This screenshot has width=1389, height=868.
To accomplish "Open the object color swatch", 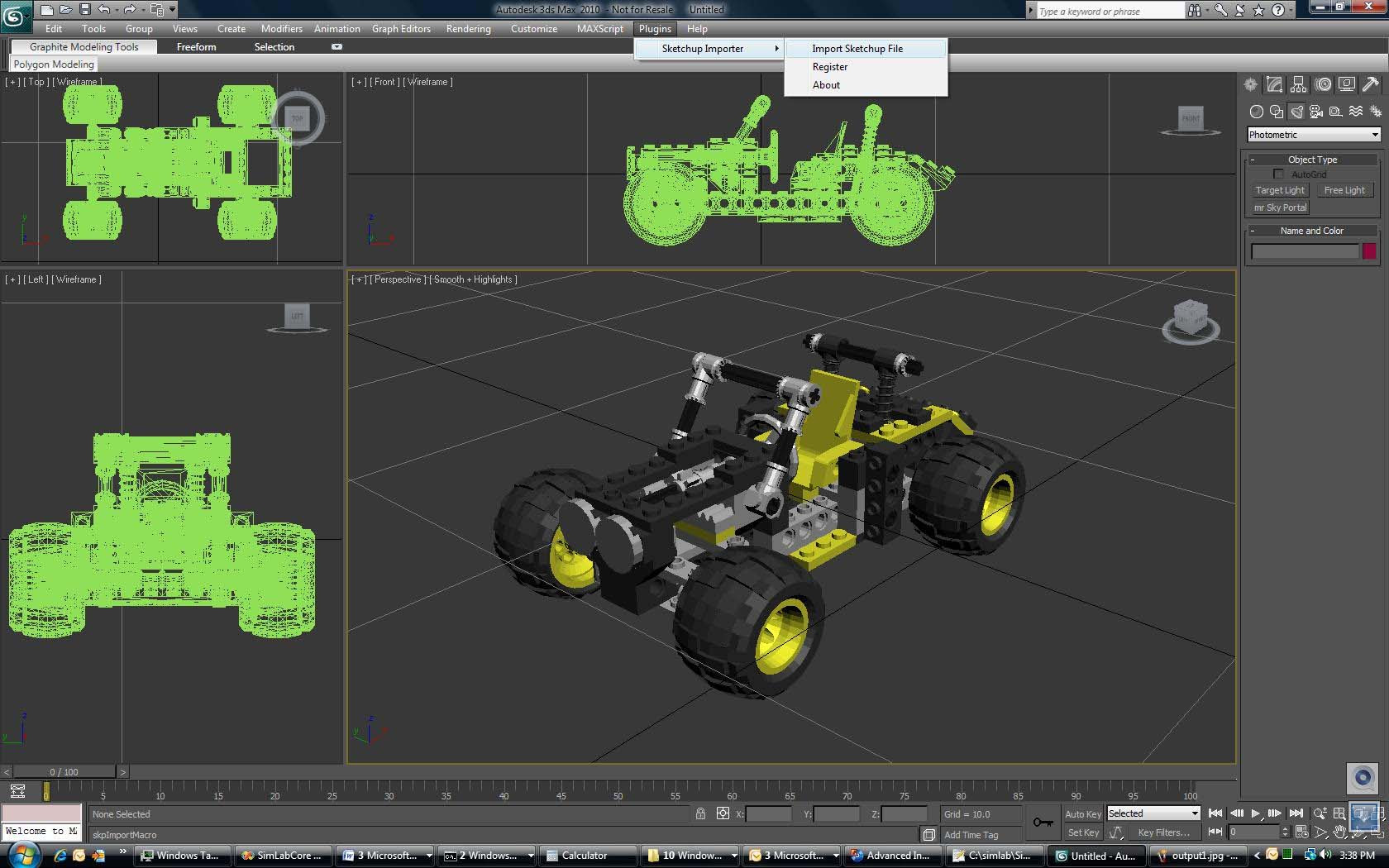I will pos(1369,251).
